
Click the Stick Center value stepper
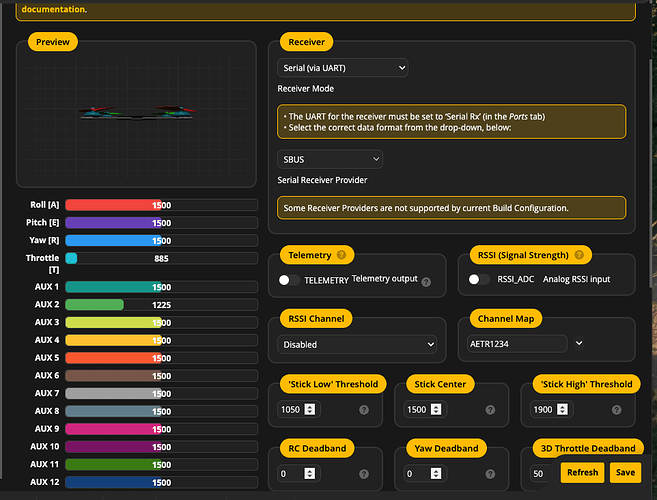(x=436, y=409)
